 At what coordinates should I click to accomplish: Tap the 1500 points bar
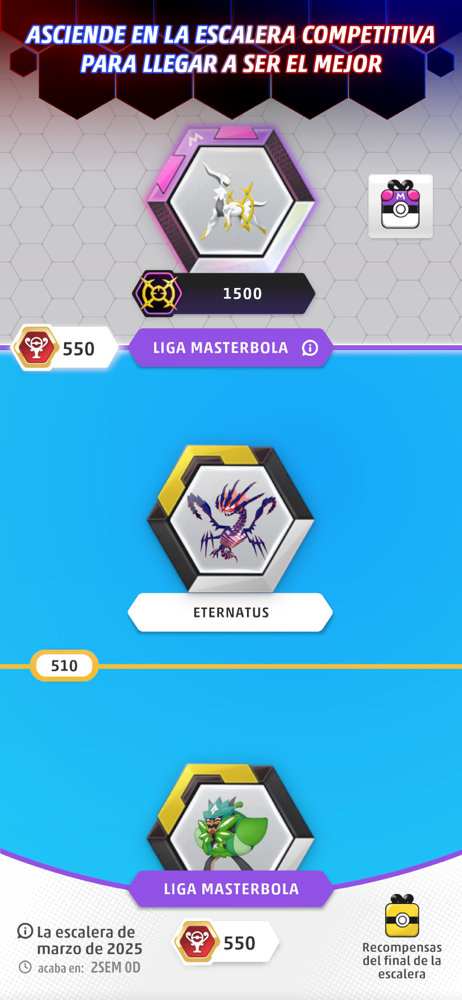pos(225,294)
